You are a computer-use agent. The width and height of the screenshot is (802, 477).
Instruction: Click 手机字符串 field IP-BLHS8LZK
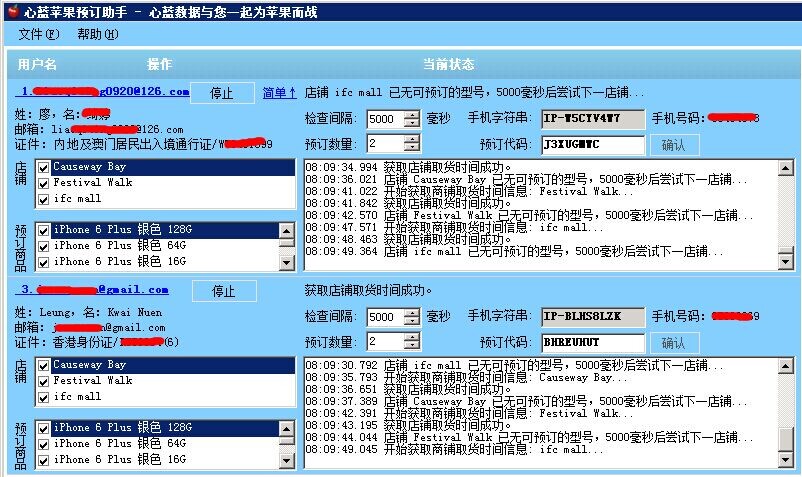click(593, 316)
